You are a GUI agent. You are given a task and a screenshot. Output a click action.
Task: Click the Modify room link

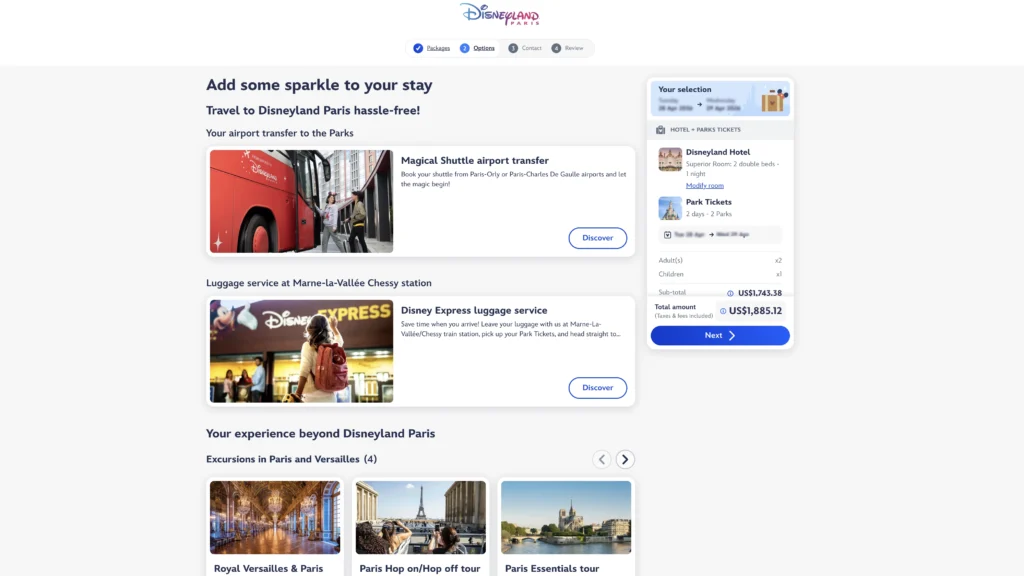704,185
